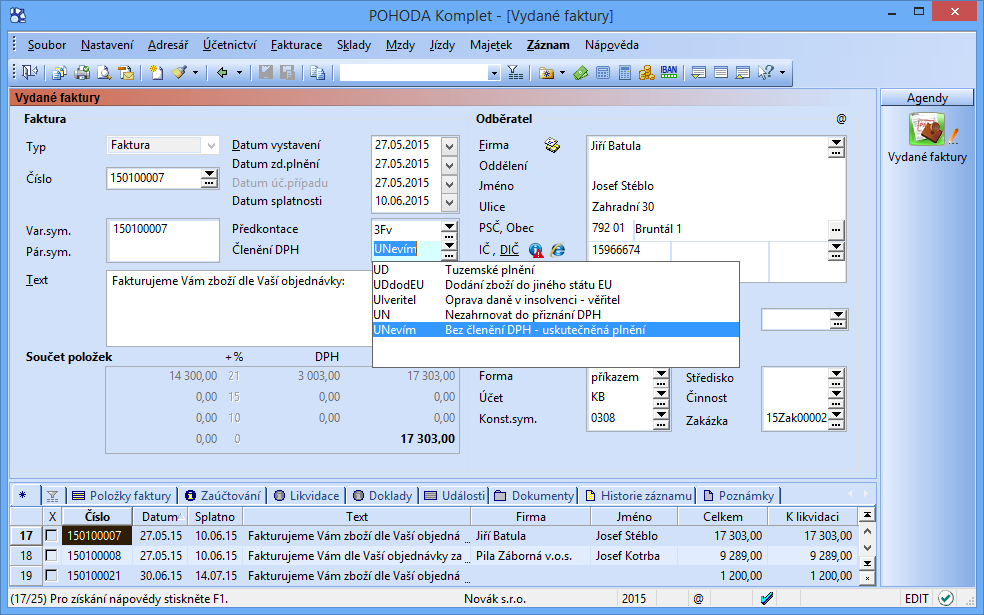Switch to the Likvidace tab
This screenshot has height=615, width=984.
pyautogui.click(x=306, y=496)
